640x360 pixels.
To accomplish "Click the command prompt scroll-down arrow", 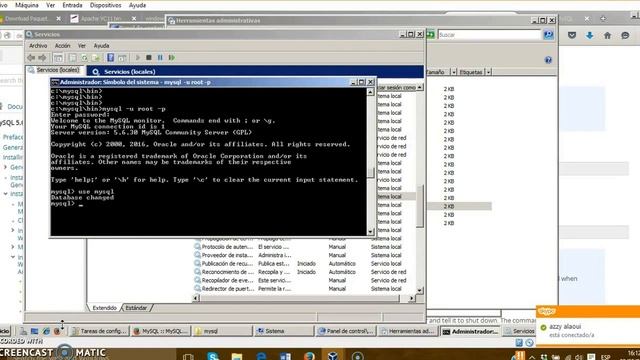I will (x=370, y=231).
